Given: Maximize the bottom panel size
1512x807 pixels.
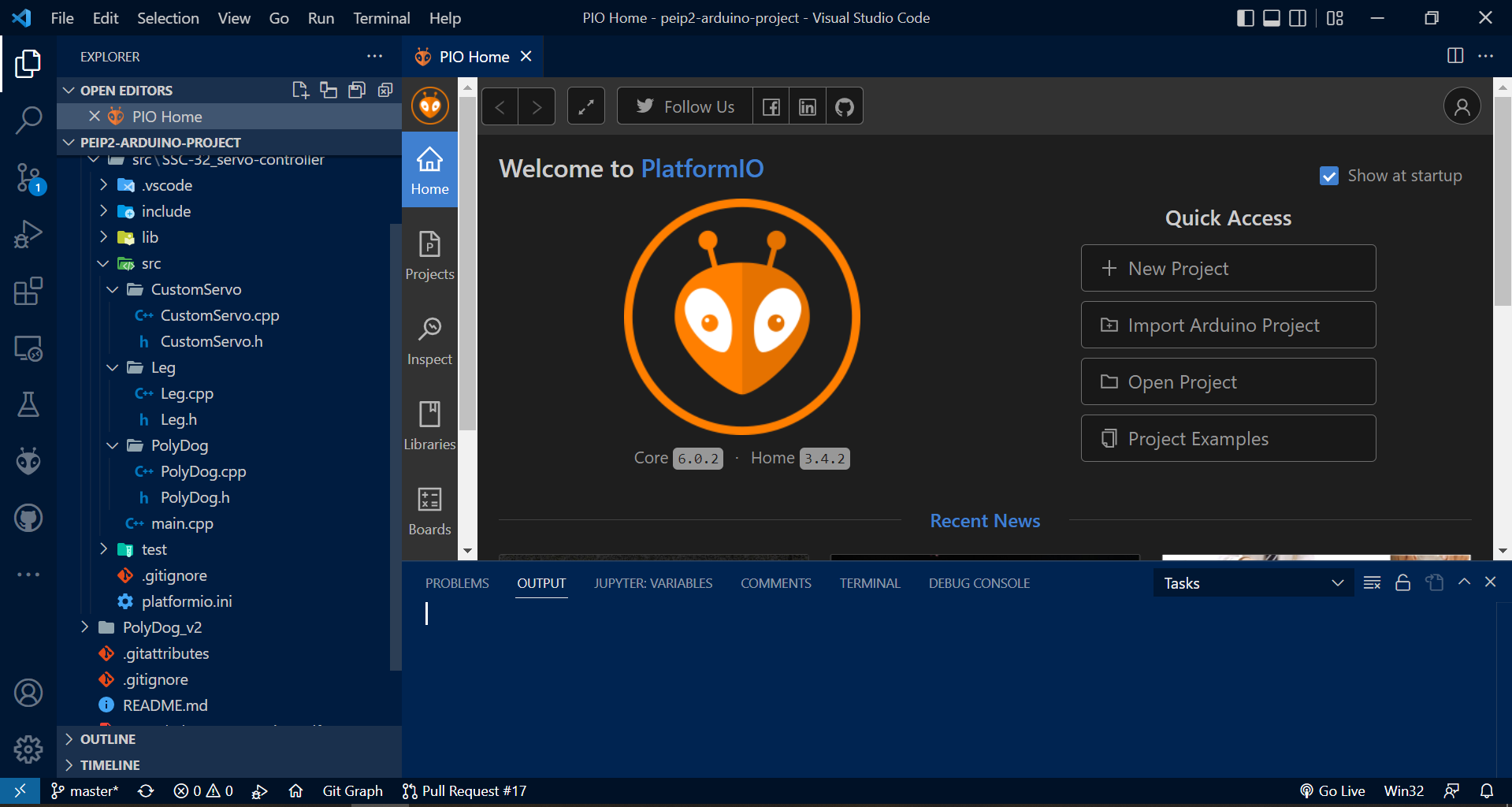Looking at the screenshot, I should [1464, 582].
